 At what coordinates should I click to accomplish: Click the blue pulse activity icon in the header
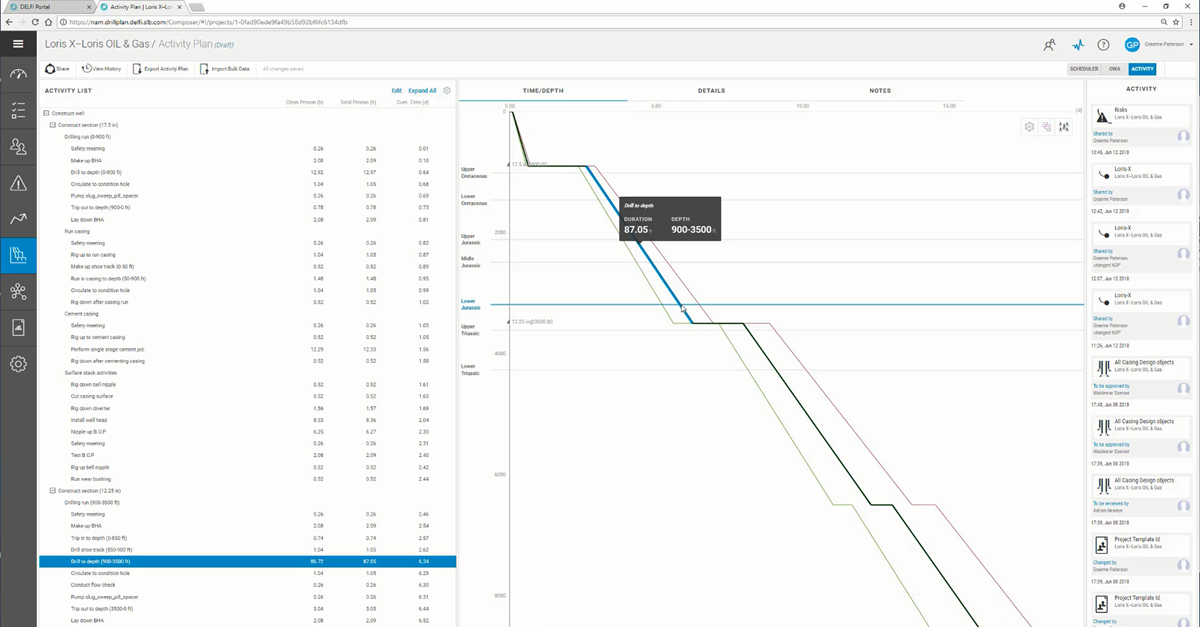pyautogui.click(x=1077, y=44)
